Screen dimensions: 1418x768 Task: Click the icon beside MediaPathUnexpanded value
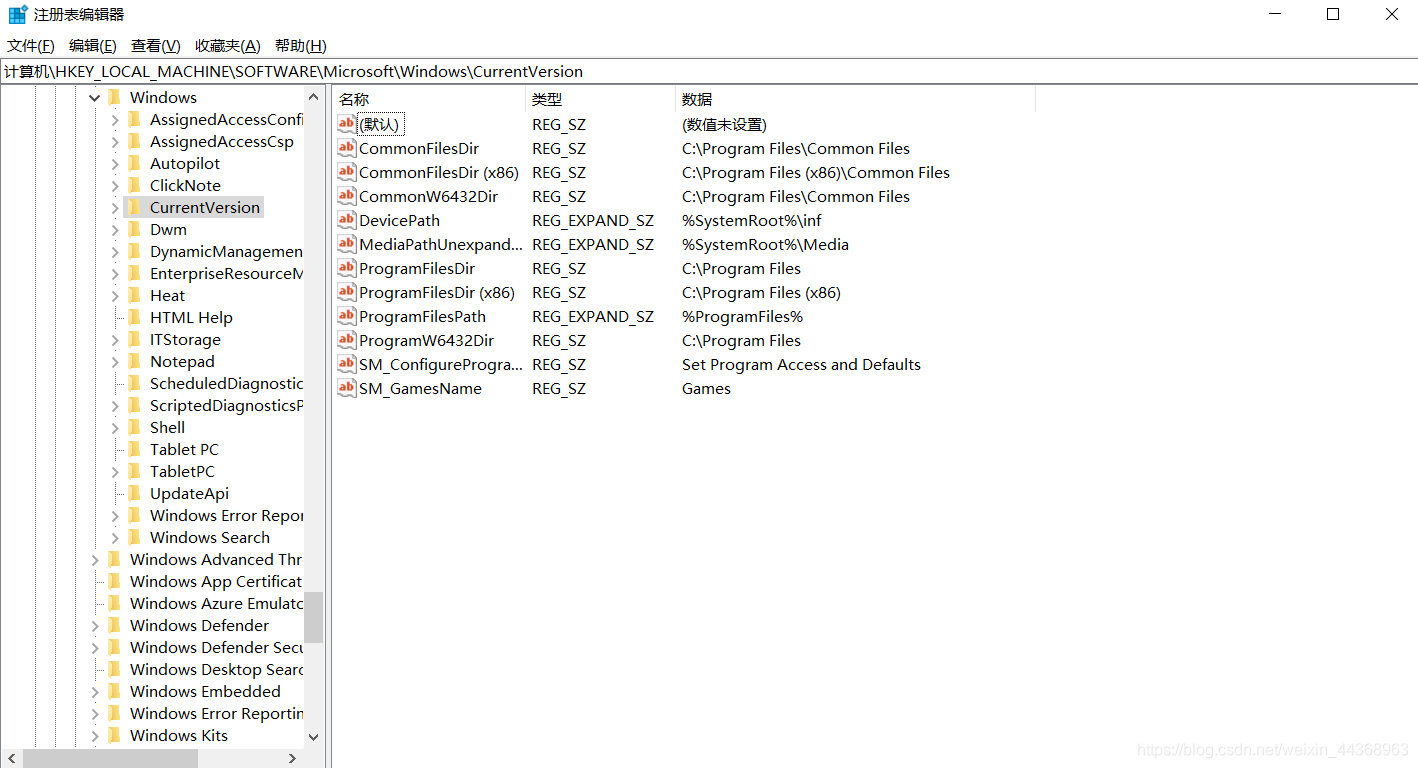pyautogui.click(x=346, y=244)
